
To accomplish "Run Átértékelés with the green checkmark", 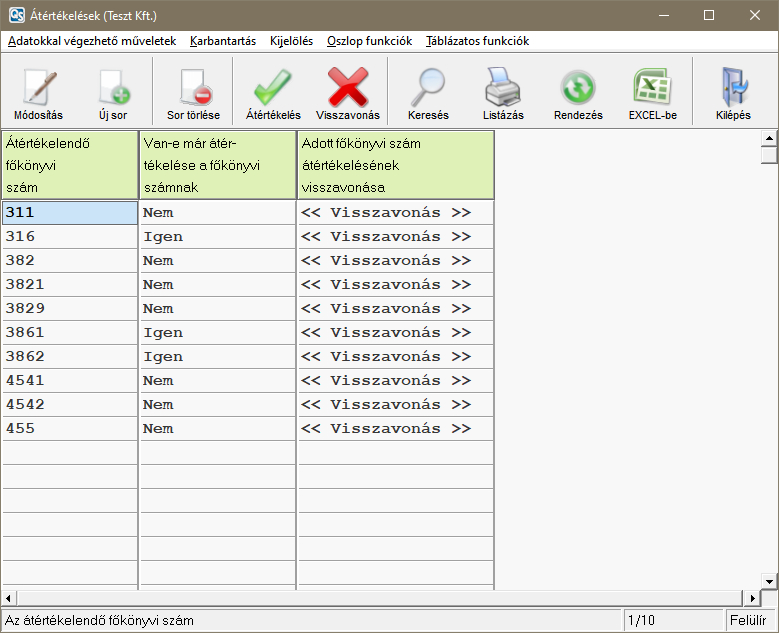I will coord(273,92).
